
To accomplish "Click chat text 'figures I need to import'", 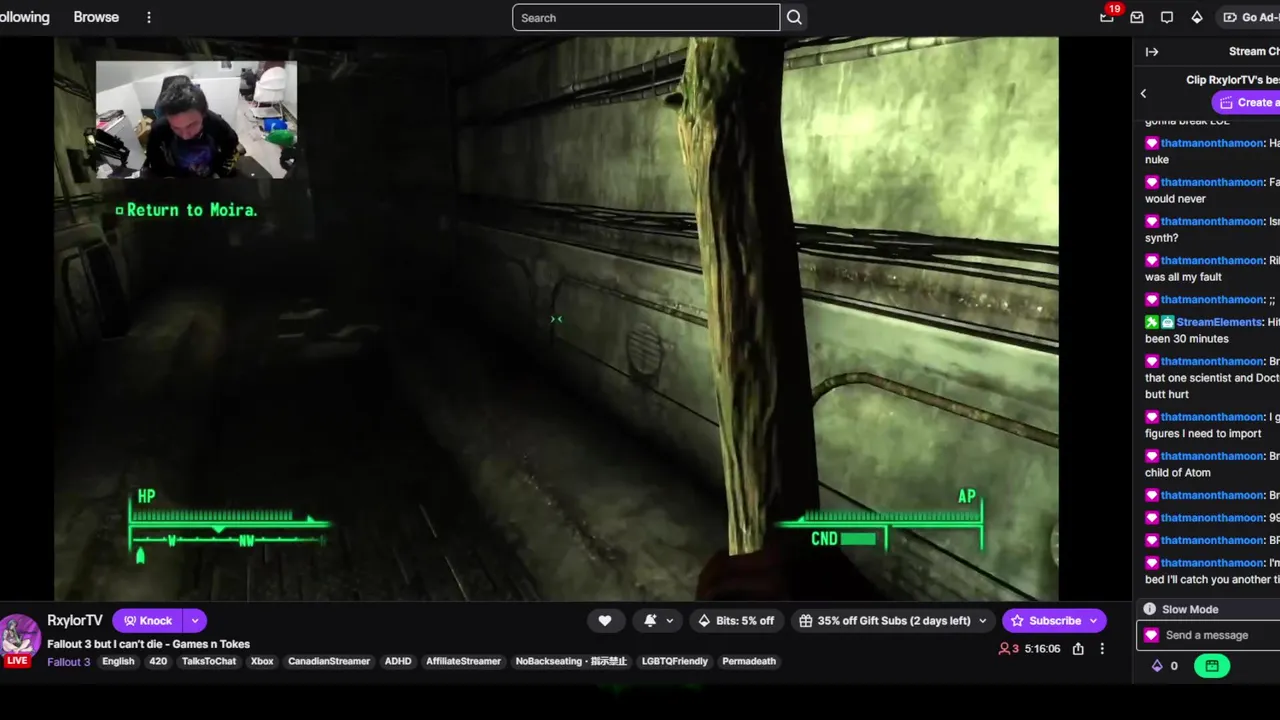I will coord(1203,433).
